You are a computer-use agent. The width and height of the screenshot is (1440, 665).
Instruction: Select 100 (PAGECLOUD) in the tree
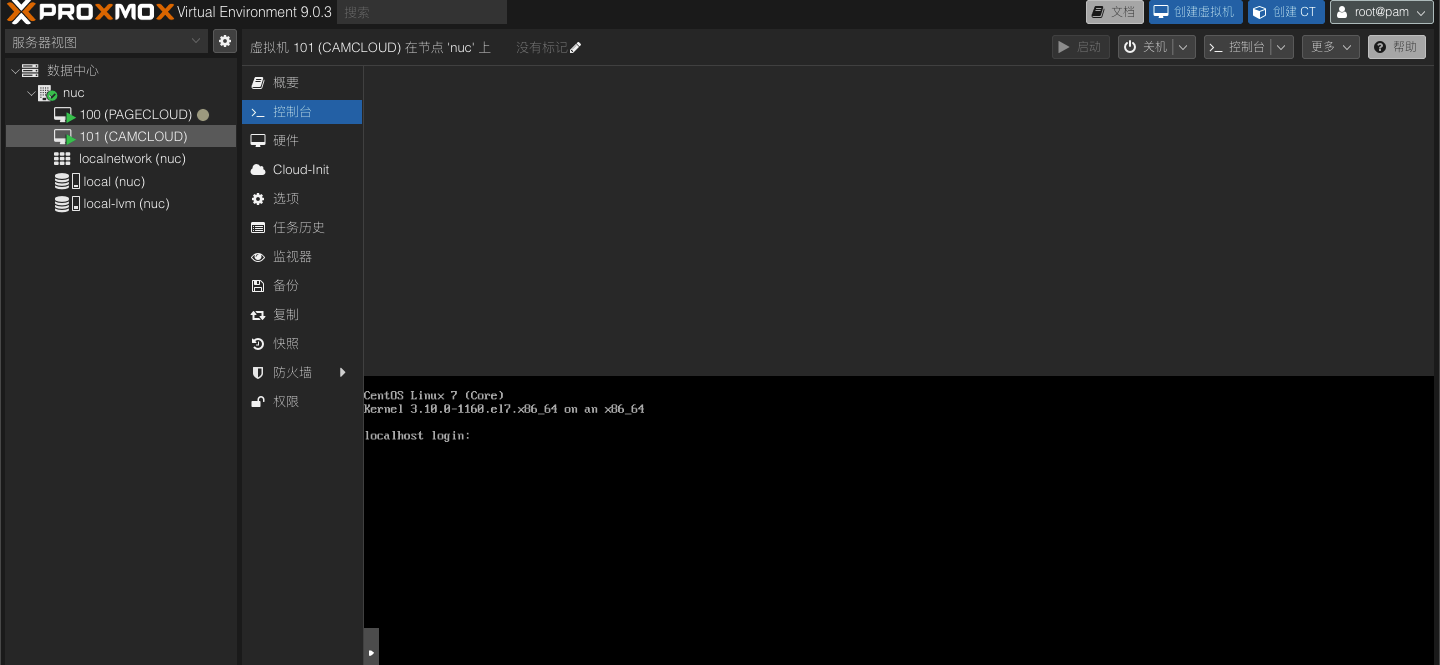(121, 115)
